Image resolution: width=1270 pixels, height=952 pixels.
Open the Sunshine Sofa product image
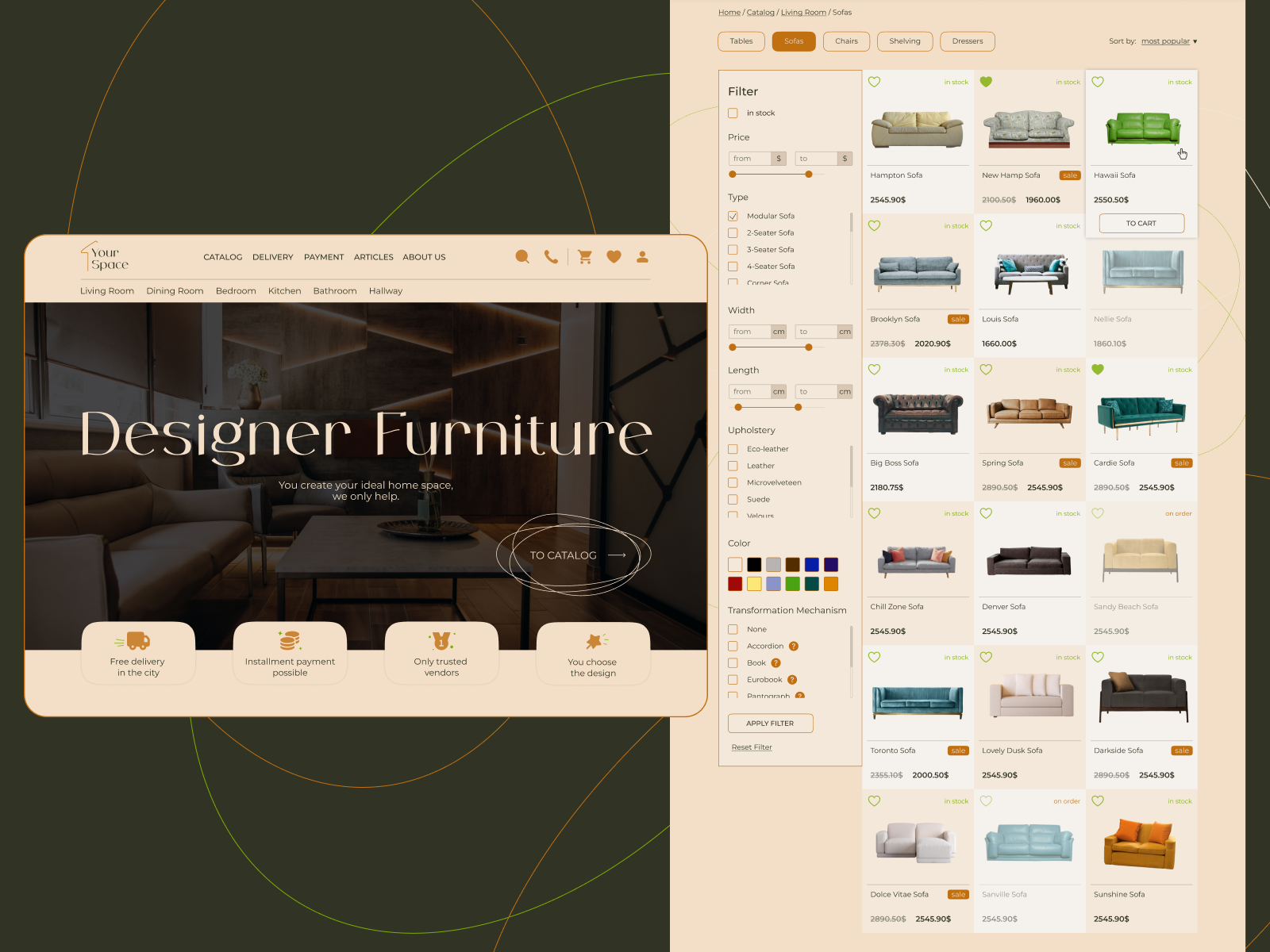(x=1141, y=844)
